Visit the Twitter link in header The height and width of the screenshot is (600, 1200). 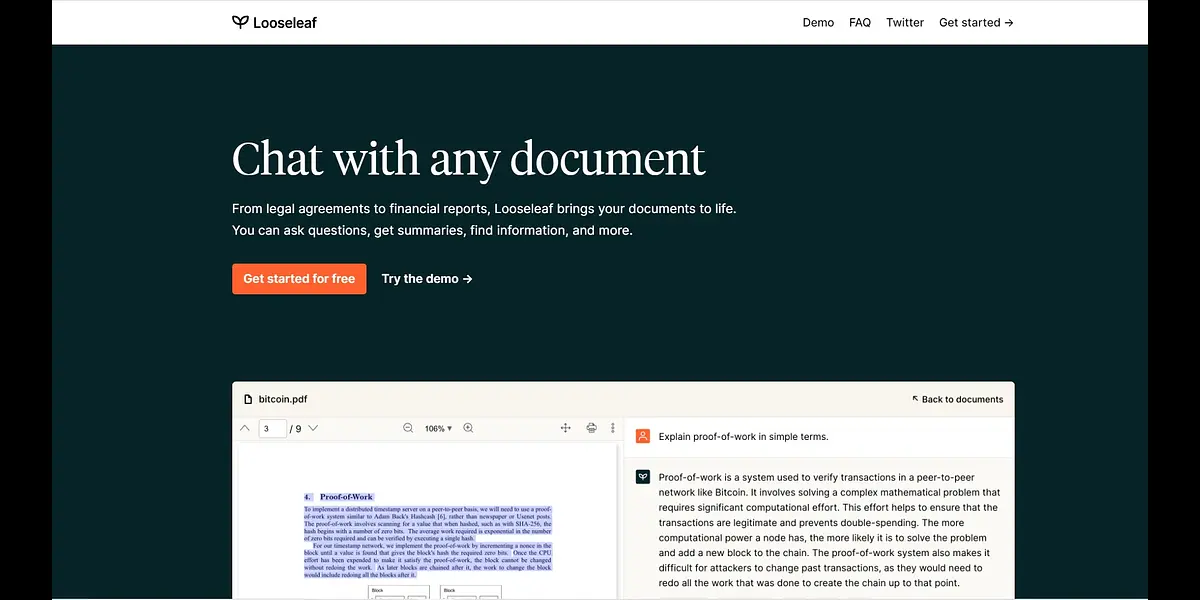coord(905,22)
